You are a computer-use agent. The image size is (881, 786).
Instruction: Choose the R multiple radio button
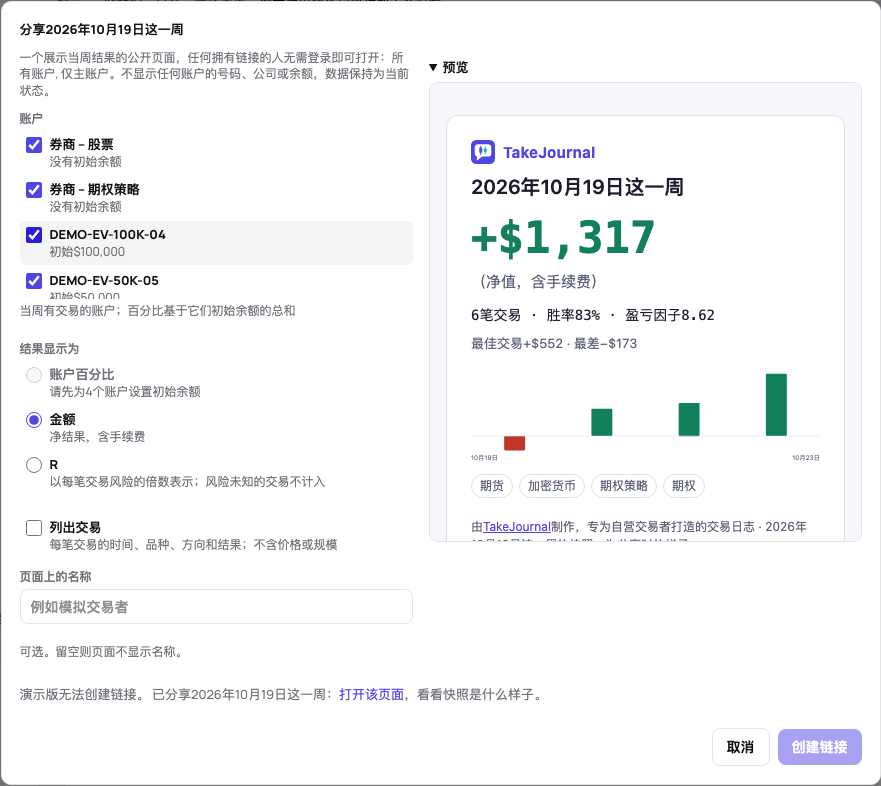point(34,465)
